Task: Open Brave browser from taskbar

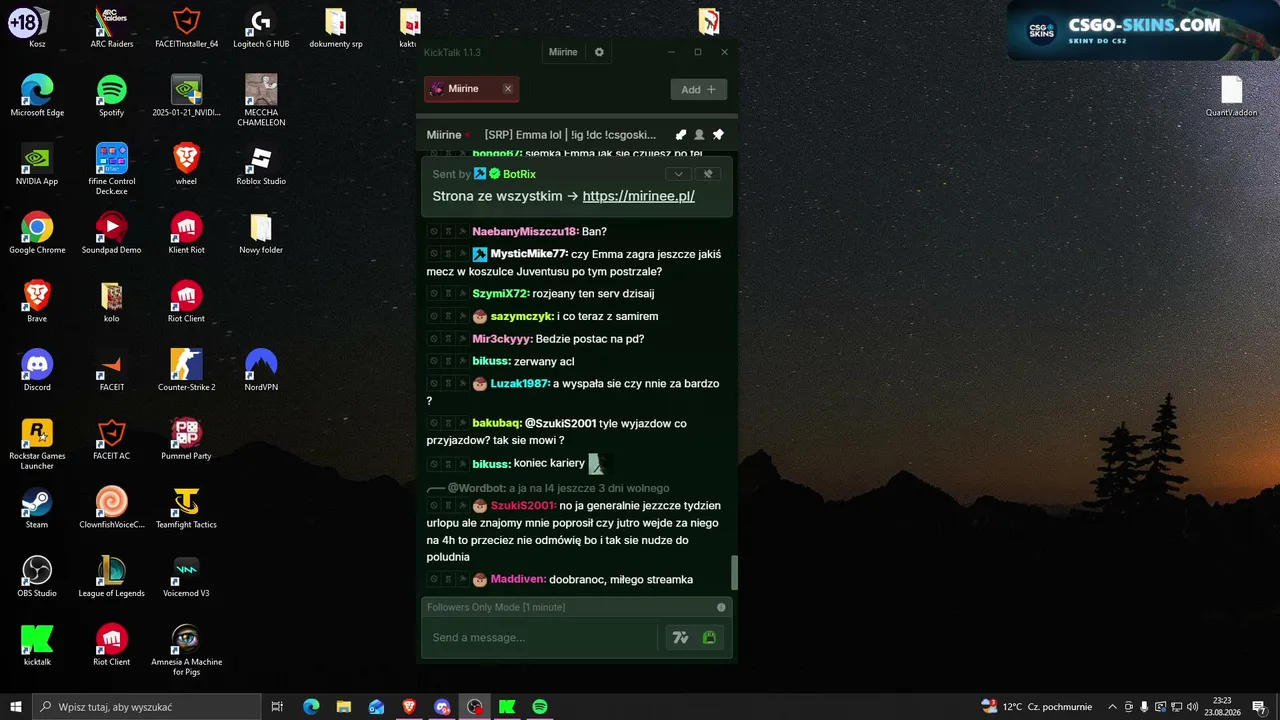Action: (x=409, y=707)
